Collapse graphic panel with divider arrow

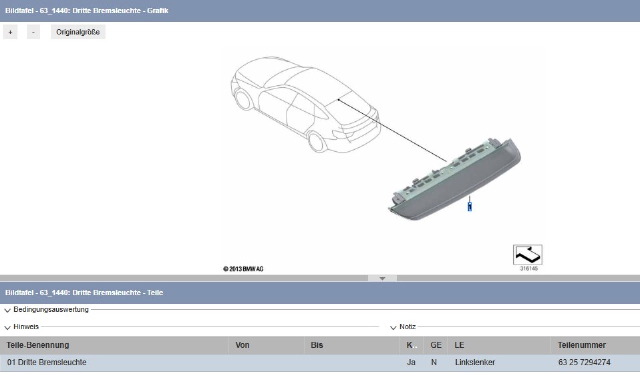point(382,278)
